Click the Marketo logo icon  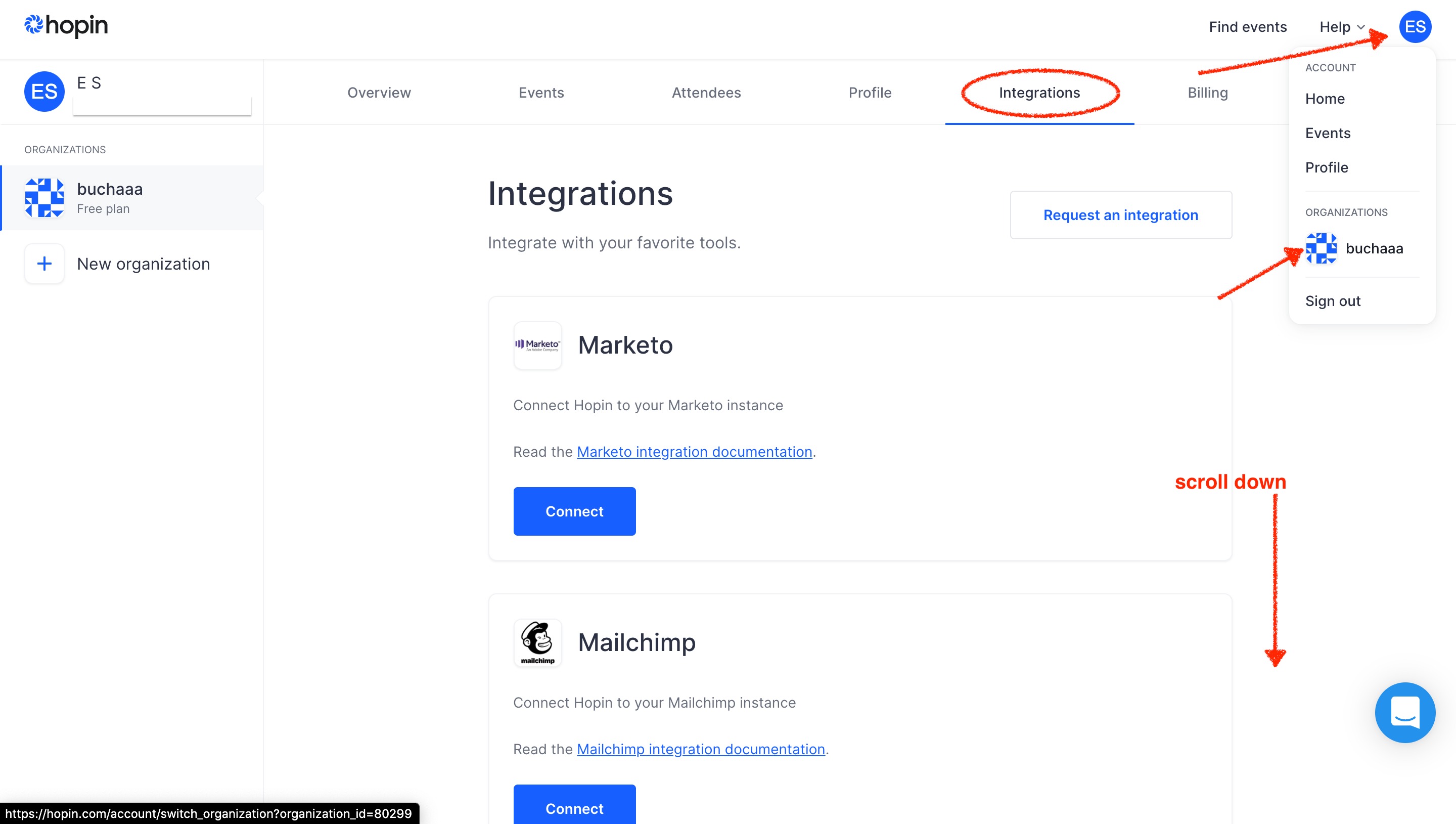537,345
